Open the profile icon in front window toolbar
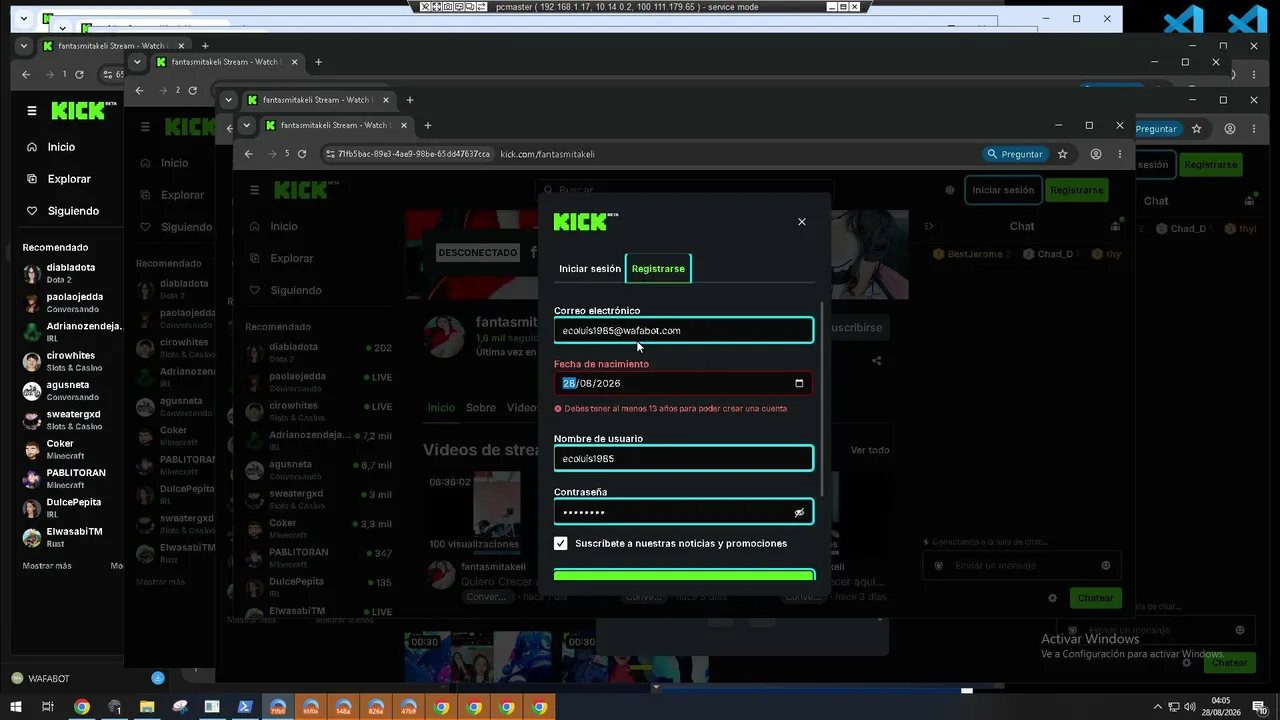 point(1096,154)
